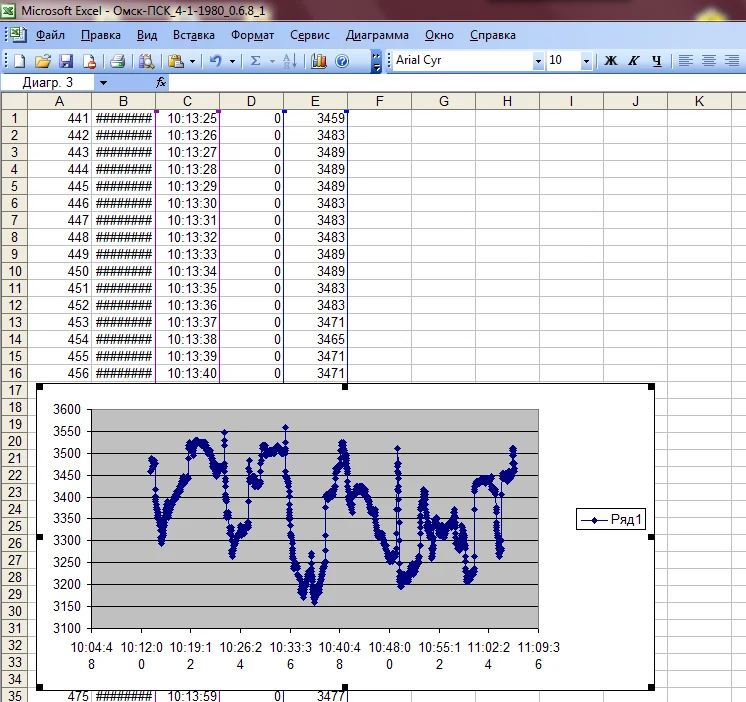Image resolution: width=746 pixels, height=702 pixels.
Task: Select column G header
Action: (443, 101)
